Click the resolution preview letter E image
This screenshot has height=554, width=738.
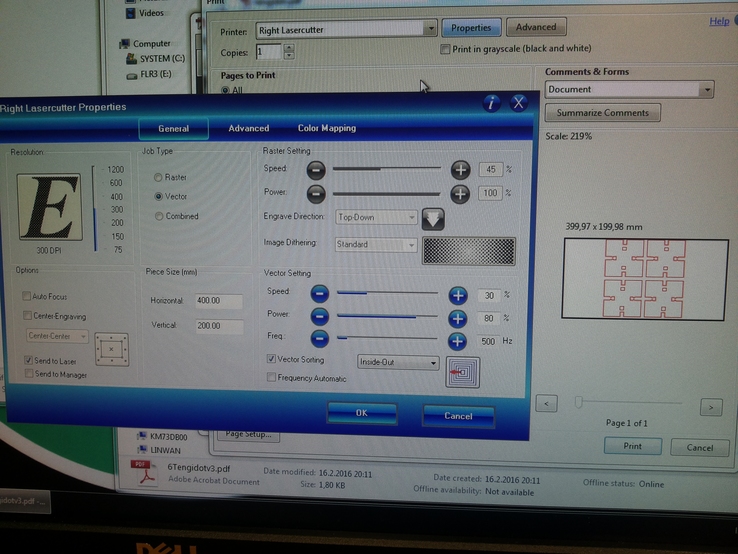pyautogui.click(x=49, y=207)
